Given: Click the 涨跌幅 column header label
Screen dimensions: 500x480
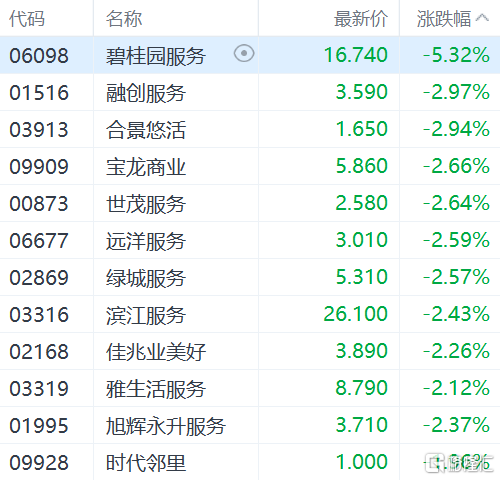Looking at the screenshot, I should coord(444,18).
